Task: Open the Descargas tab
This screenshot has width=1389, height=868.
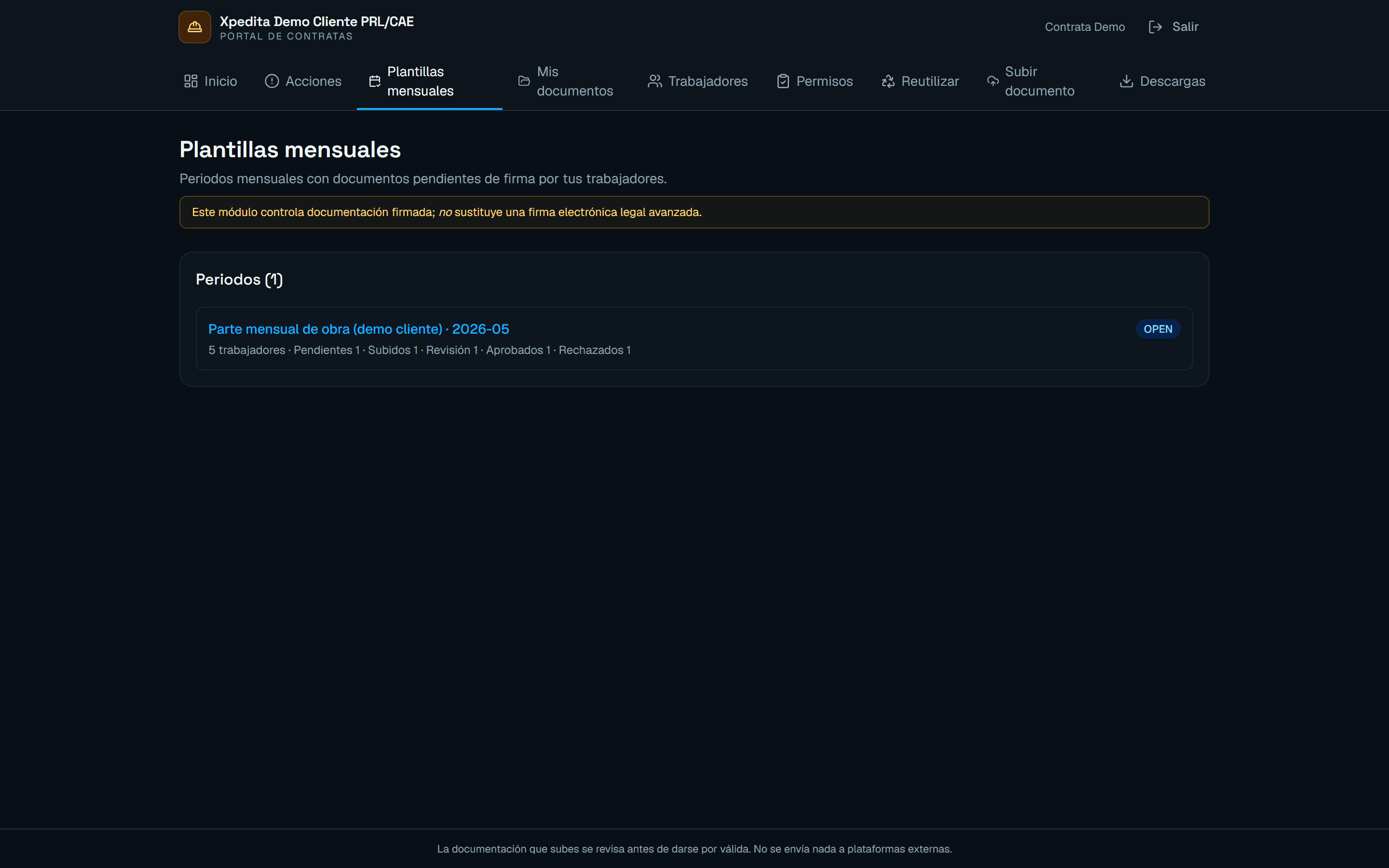Action: [x=1162, y=81]
